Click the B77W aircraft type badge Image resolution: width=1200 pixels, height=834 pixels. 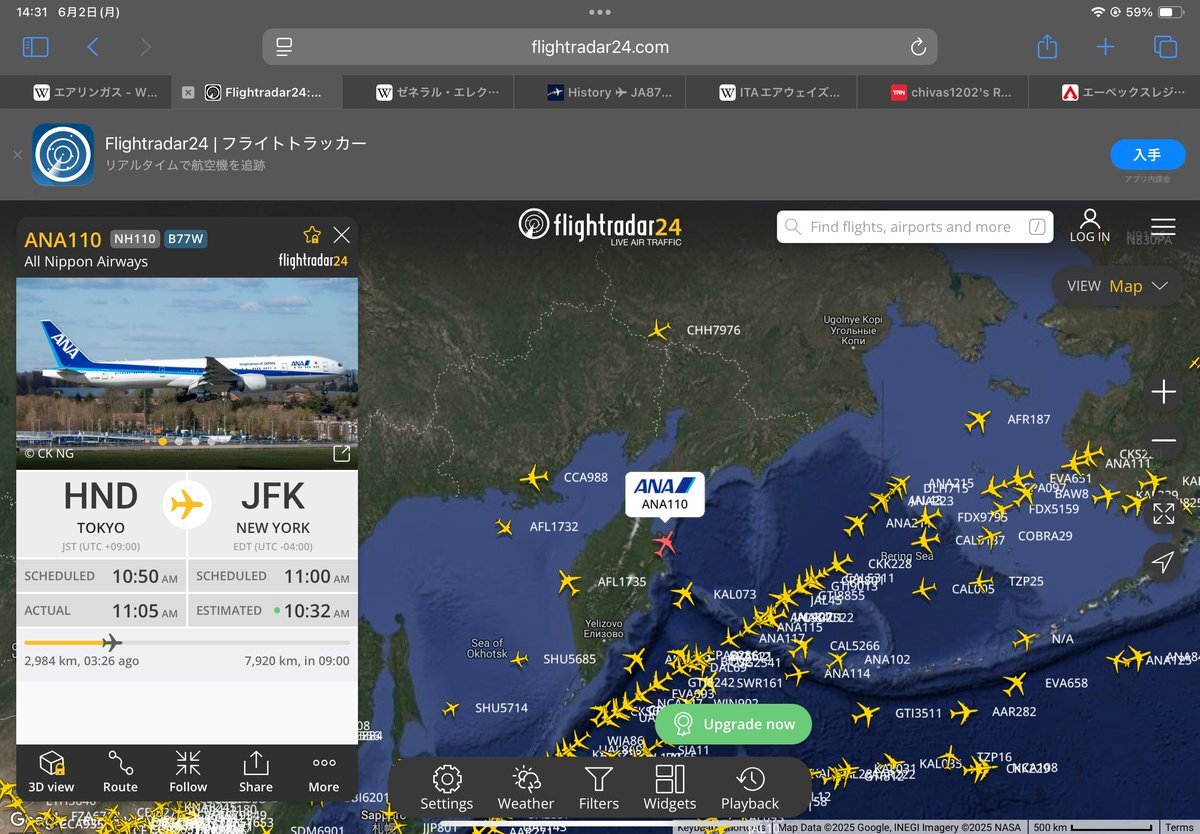point(186,239)
